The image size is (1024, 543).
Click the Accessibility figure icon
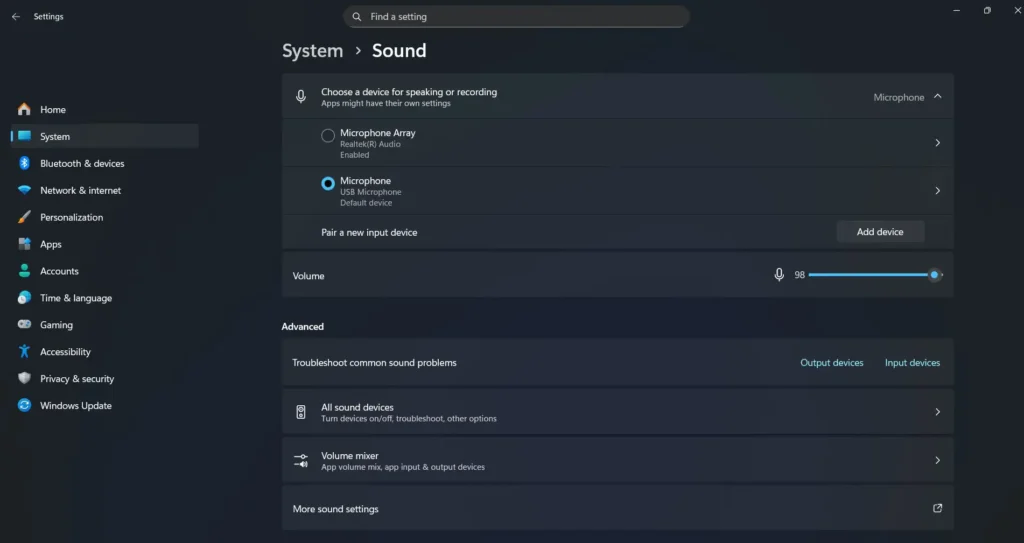24,352
